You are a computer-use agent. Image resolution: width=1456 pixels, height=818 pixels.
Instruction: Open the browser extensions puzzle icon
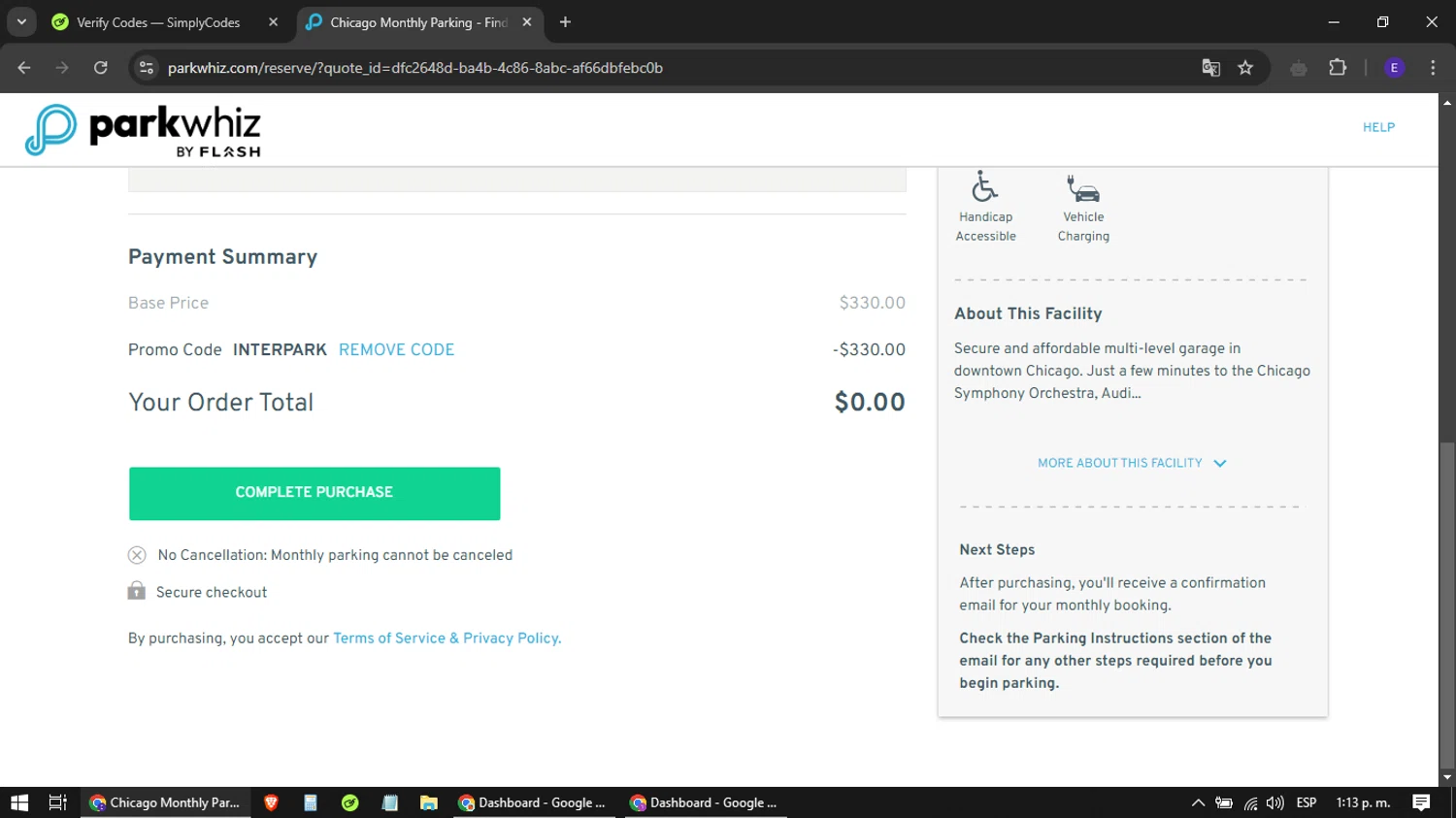1338,68
